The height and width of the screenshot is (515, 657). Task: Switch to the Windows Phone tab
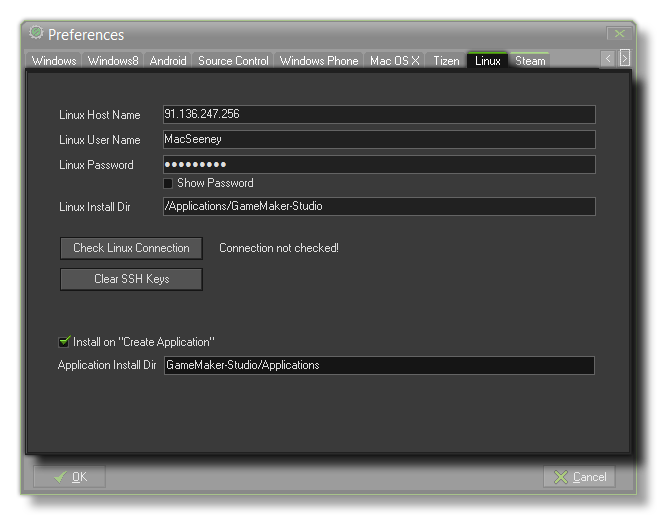[318, 61]
